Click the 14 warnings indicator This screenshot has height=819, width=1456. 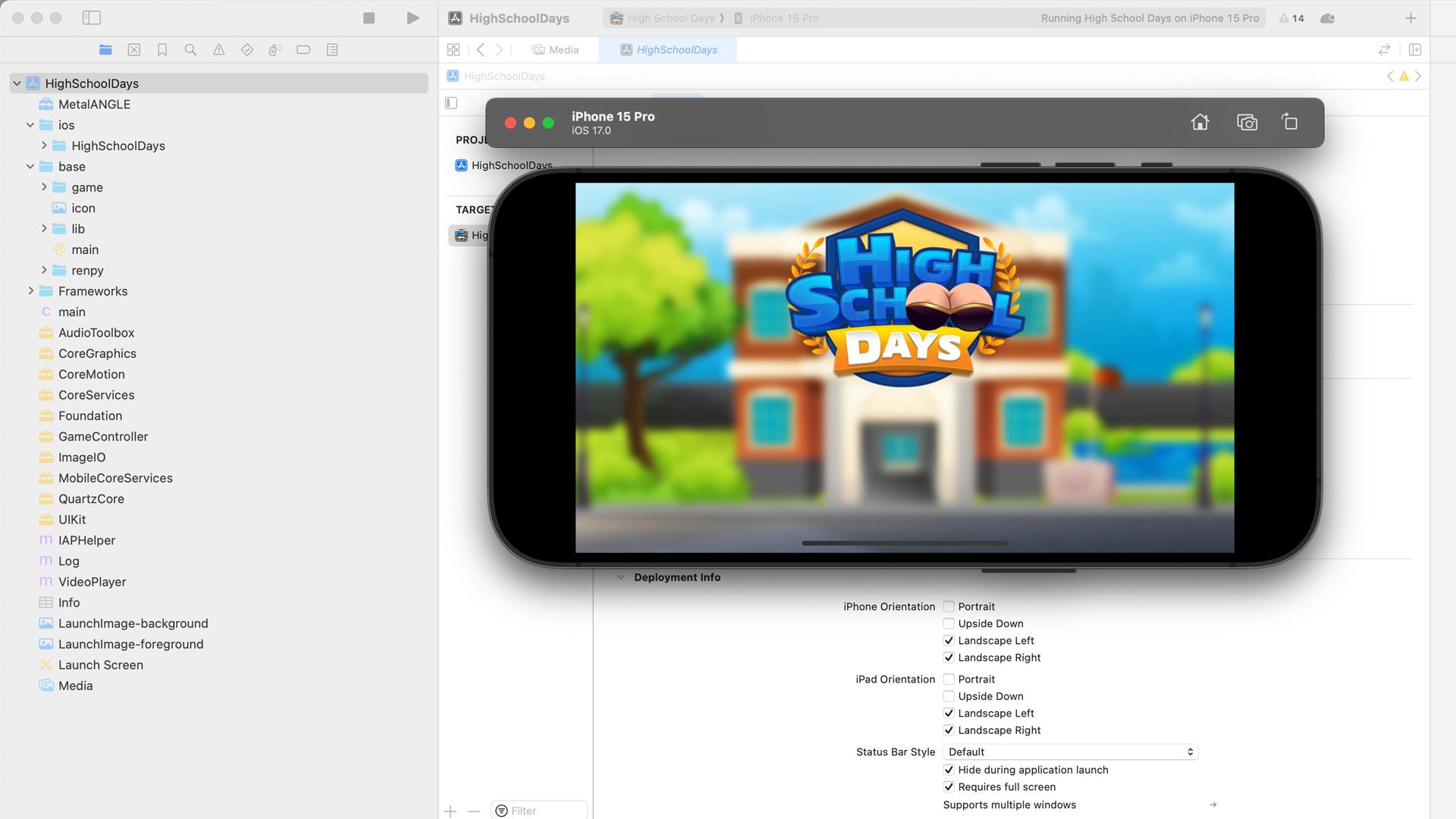(1291, 18)
